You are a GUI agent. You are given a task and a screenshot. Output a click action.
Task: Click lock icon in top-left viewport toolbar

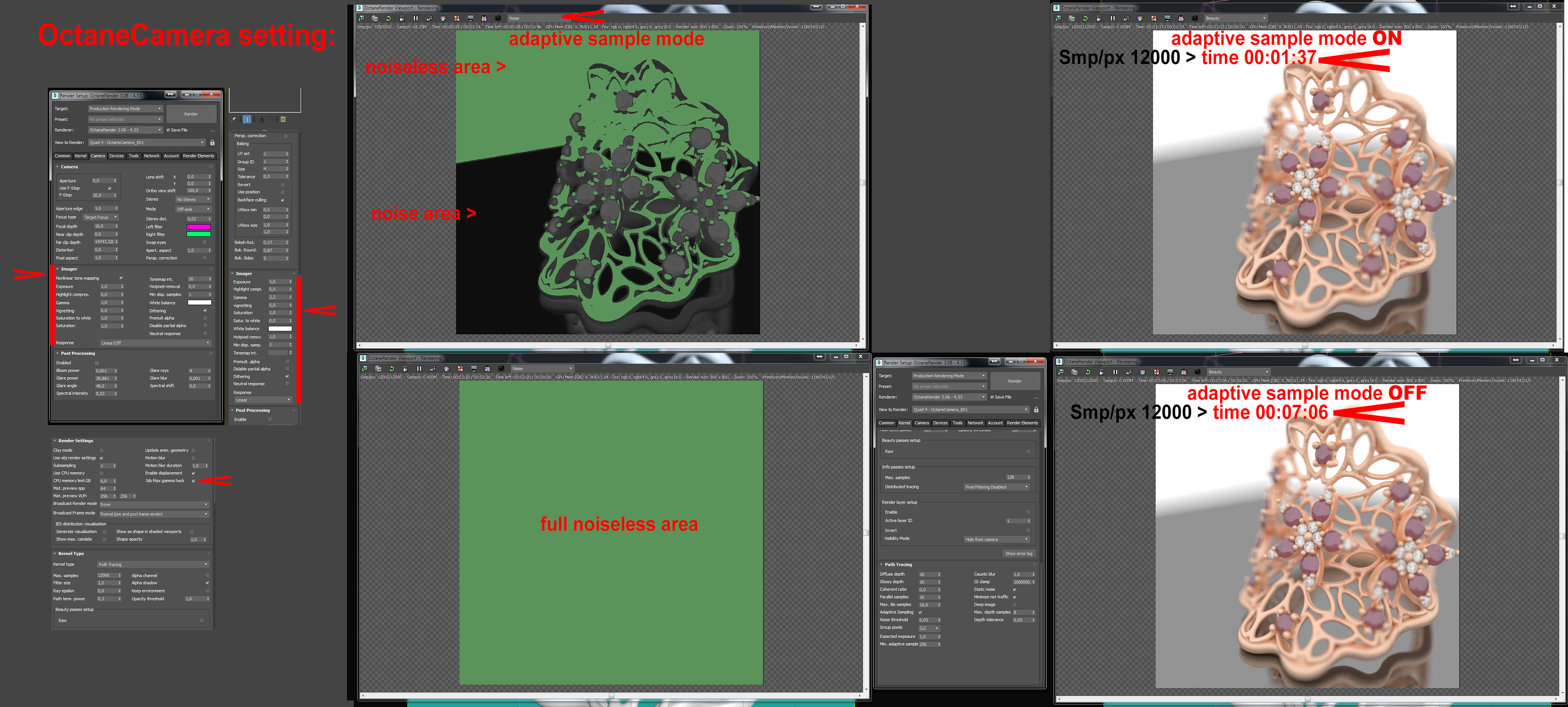402,18
